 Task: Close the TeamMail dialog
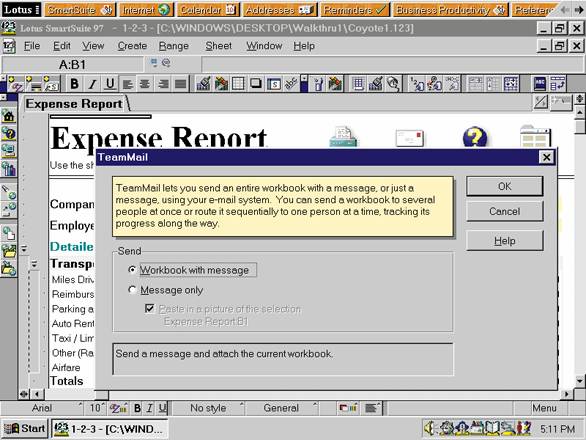546,157
